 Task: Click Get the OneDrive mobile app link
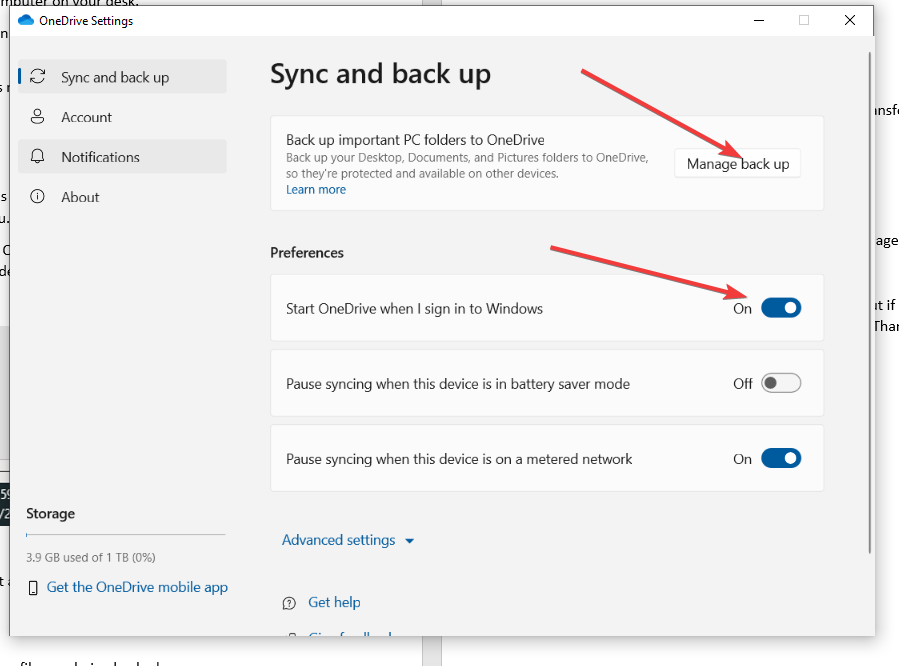coord(137,587)
